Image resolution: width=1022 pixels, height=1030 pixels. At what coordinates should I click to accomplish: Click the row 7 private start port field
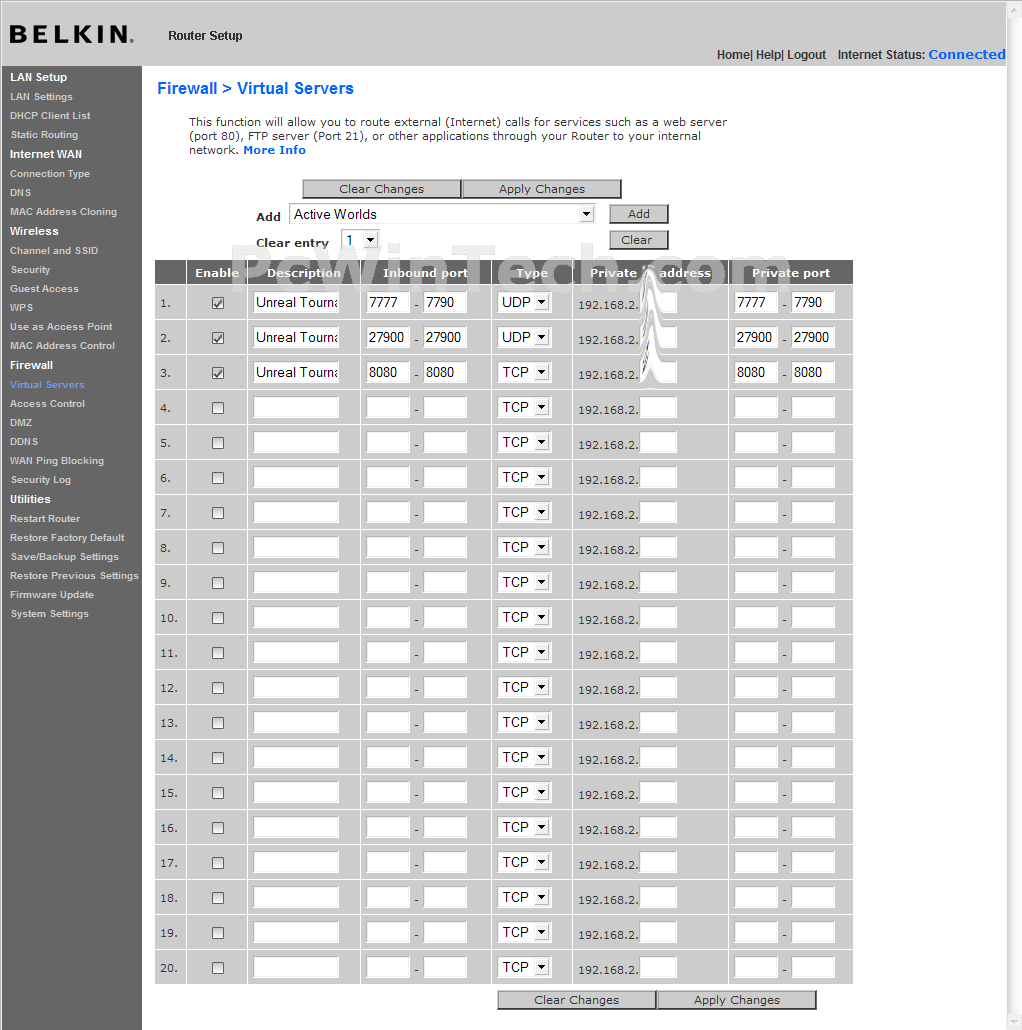tap(756, 512)
